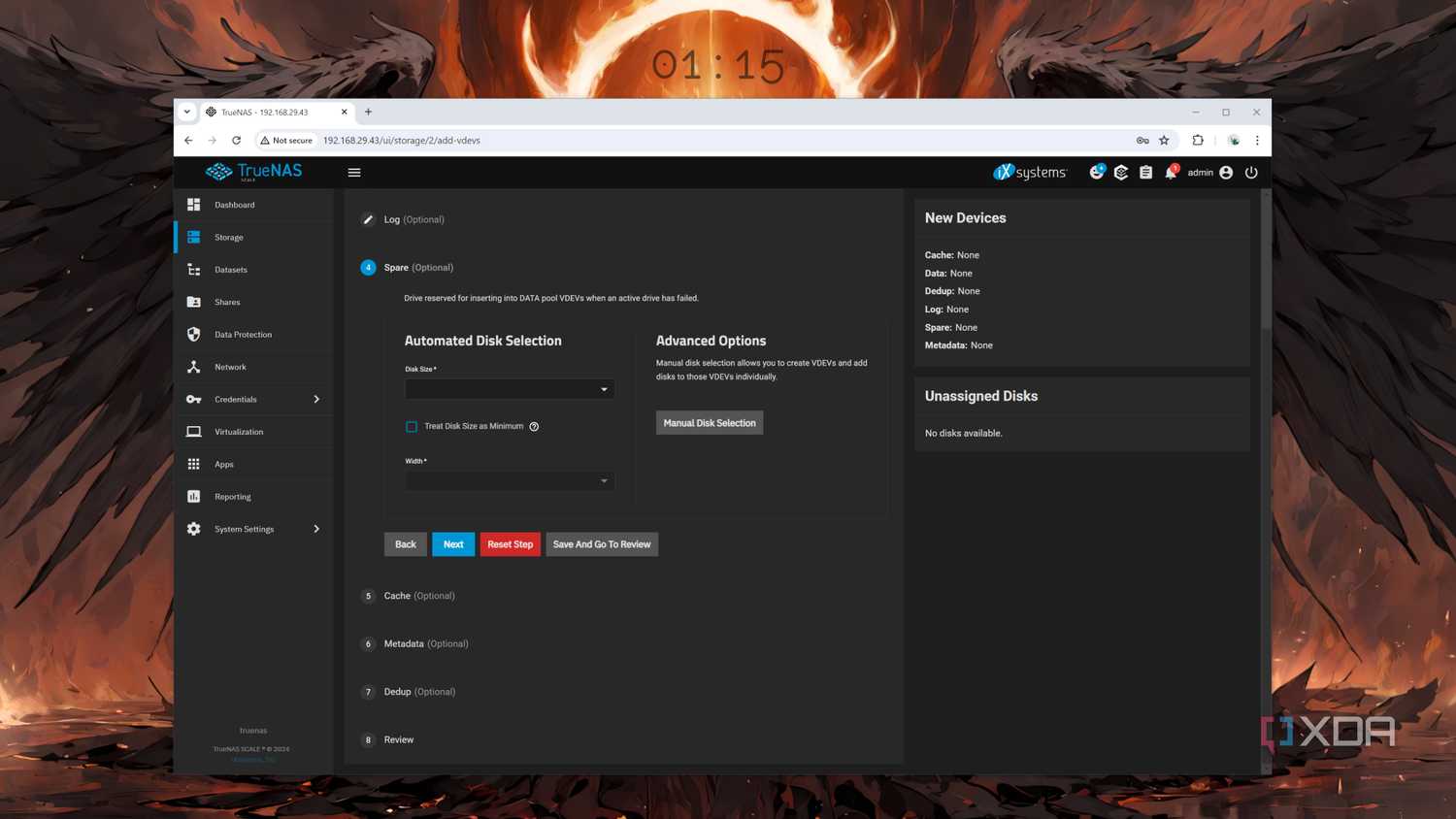The image size is (1456, 819).
Task: Open the alerts bell notifications
Action: coord(1171,172)
